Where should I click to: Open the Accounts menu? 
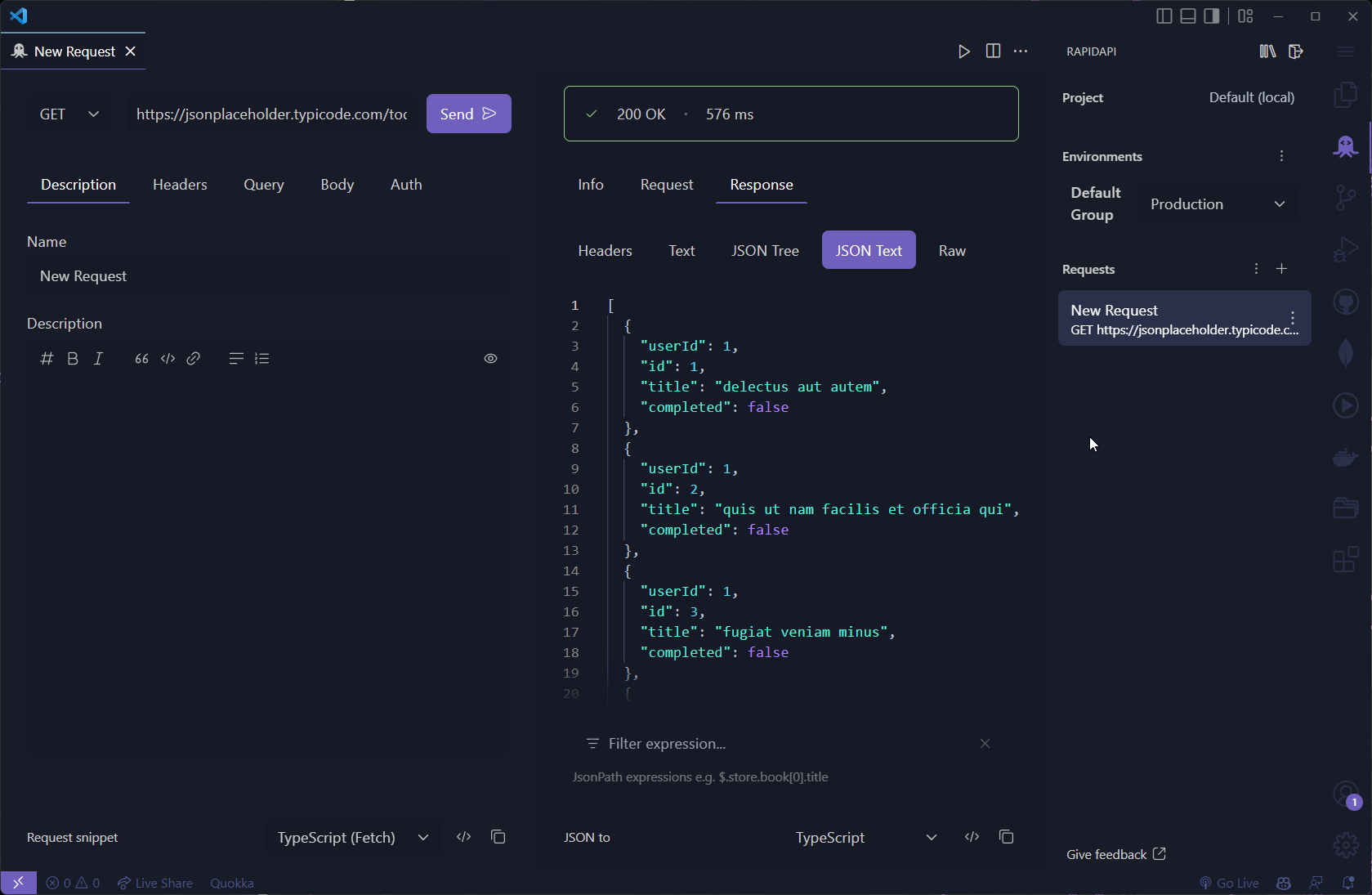[1346, 794]
